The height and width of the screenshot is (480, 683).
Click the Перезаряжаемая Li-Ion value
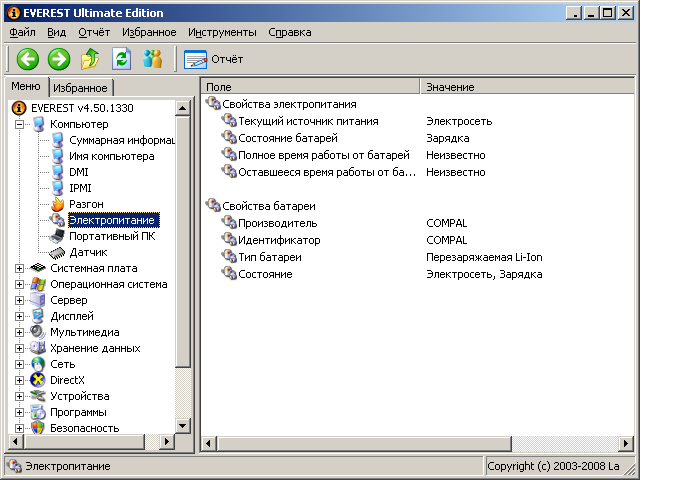(x=484, y=257)
